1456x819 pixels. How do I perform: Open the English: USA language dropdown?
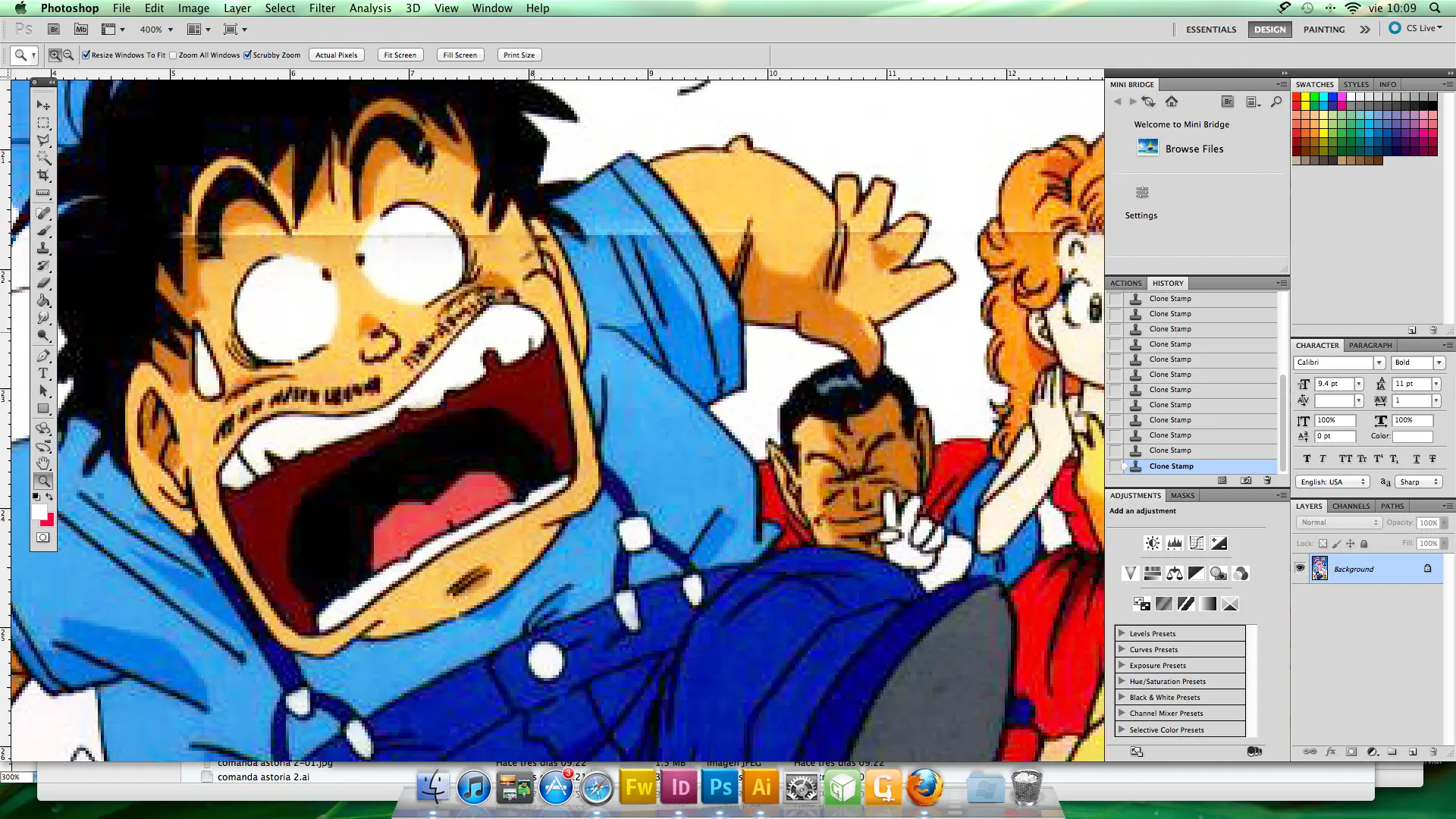click(1332, 482)
